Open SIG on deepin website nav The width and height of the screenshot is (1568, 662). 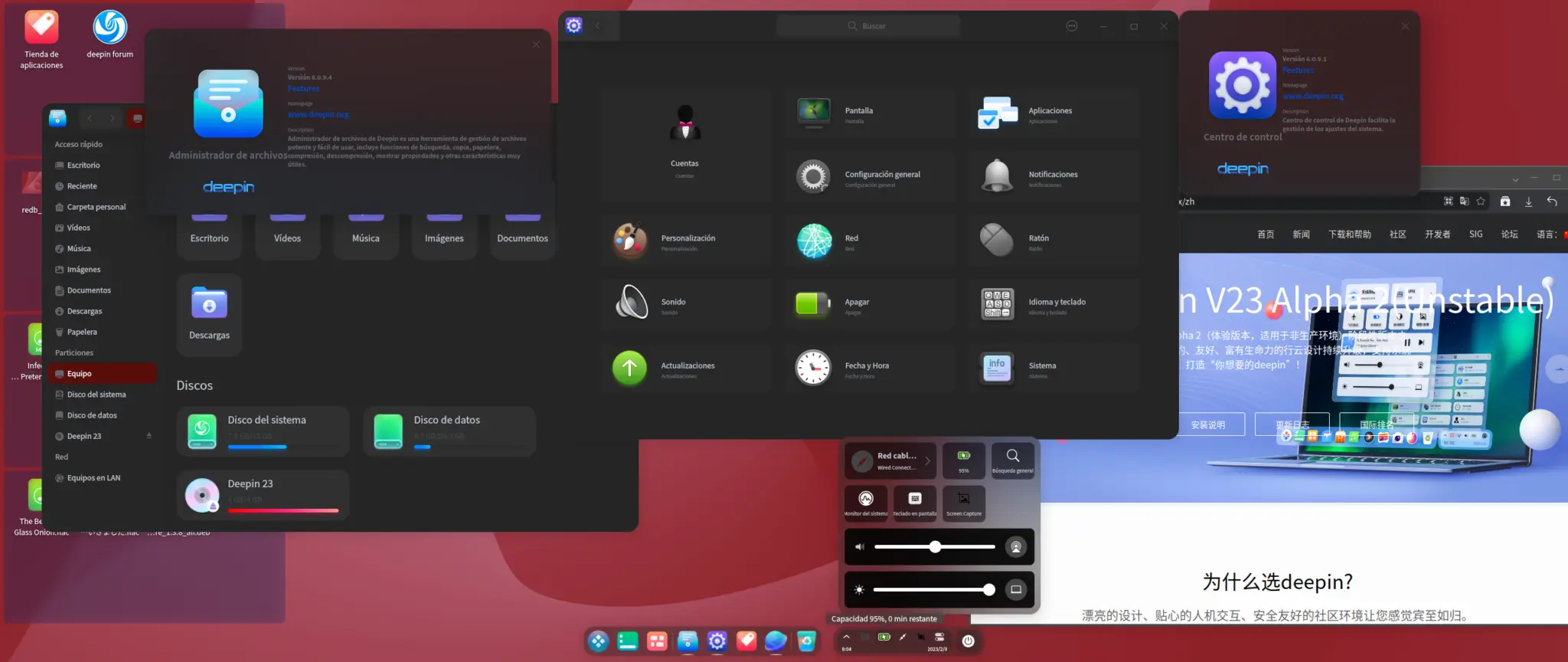click(1476, 234)
